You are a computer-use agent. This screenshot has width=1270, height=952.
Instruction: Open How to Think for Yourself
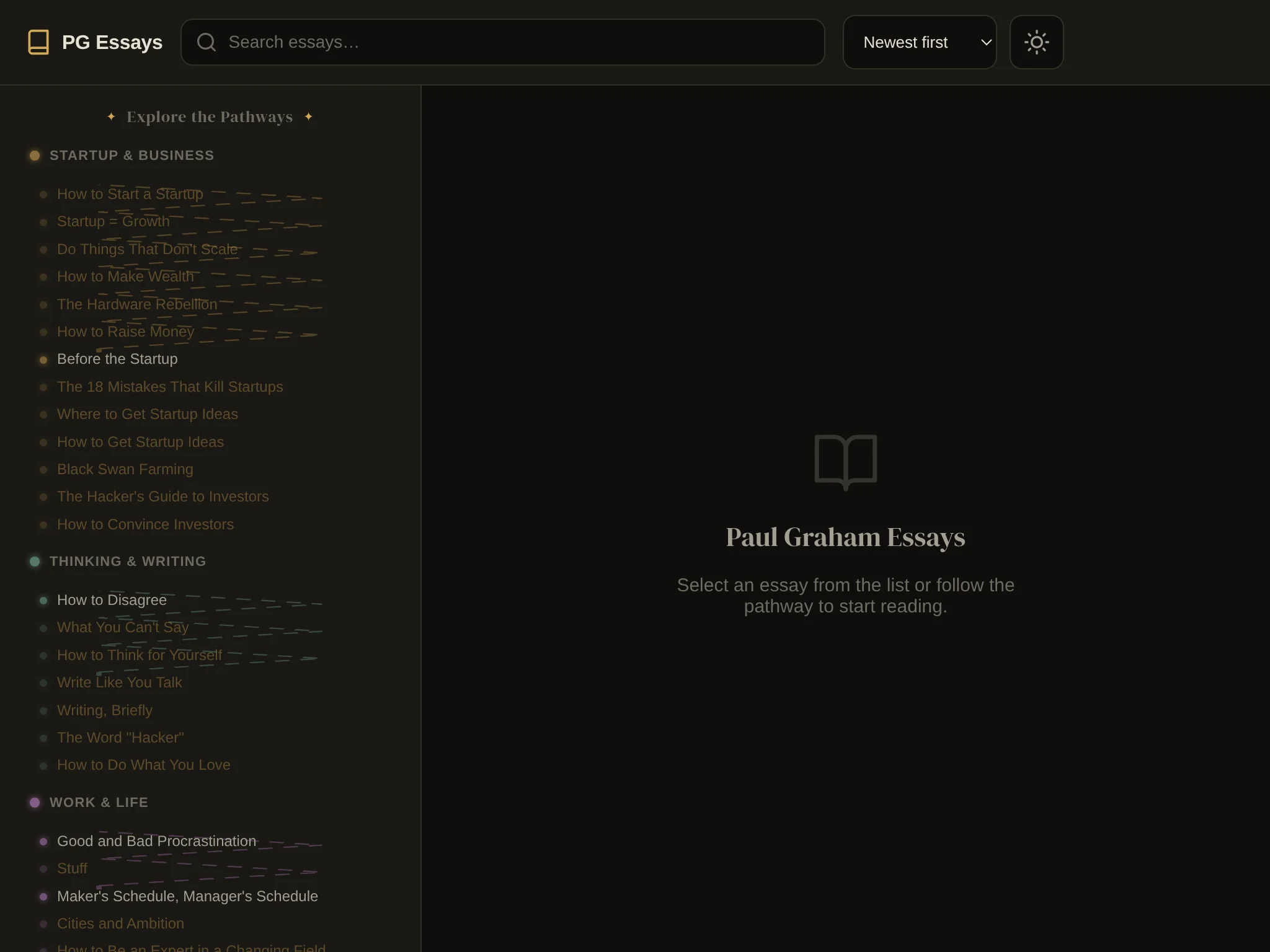[x=140, y=655]
